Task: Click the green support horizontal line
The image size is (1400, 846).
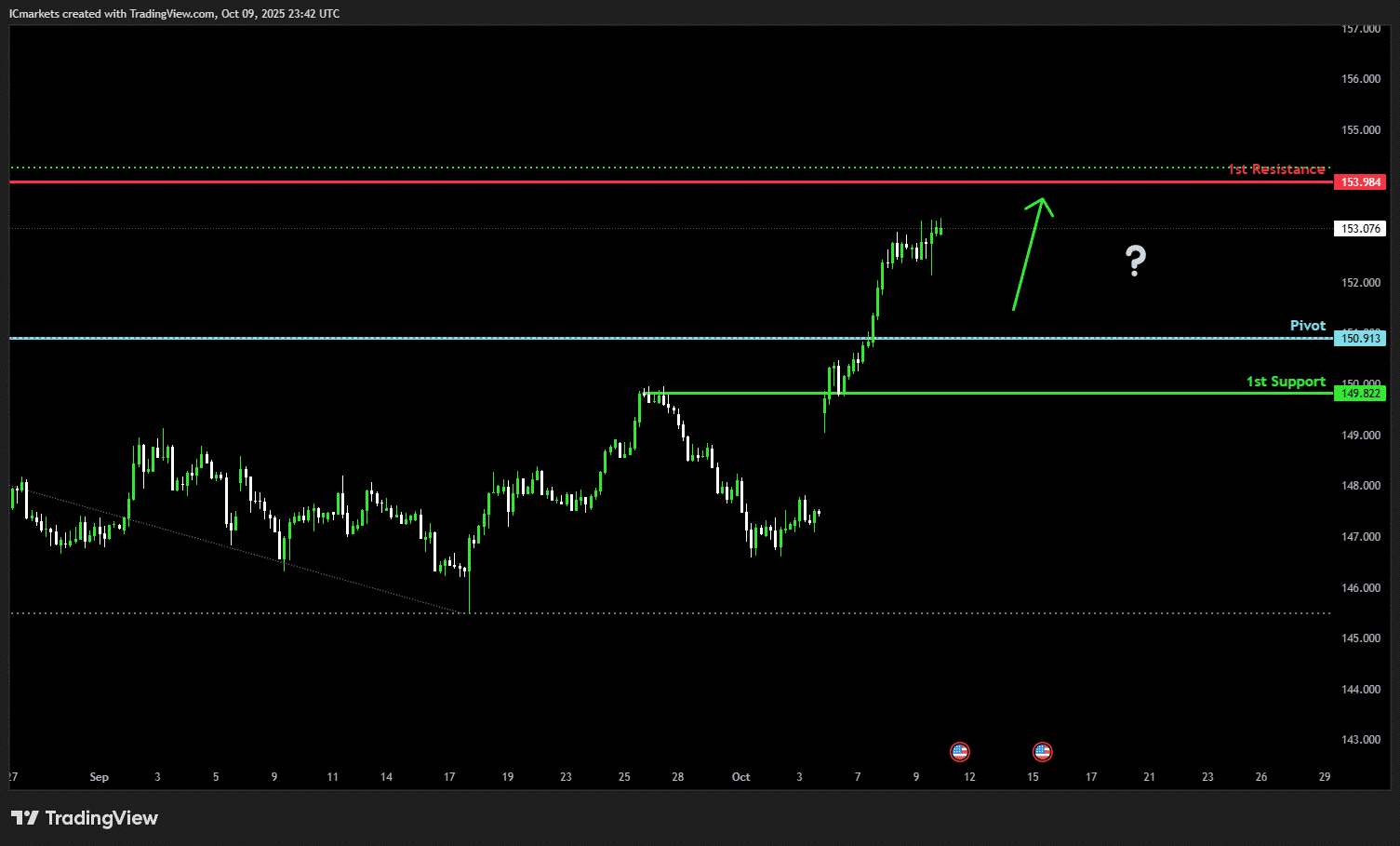Action: (x=1023, y=393)
